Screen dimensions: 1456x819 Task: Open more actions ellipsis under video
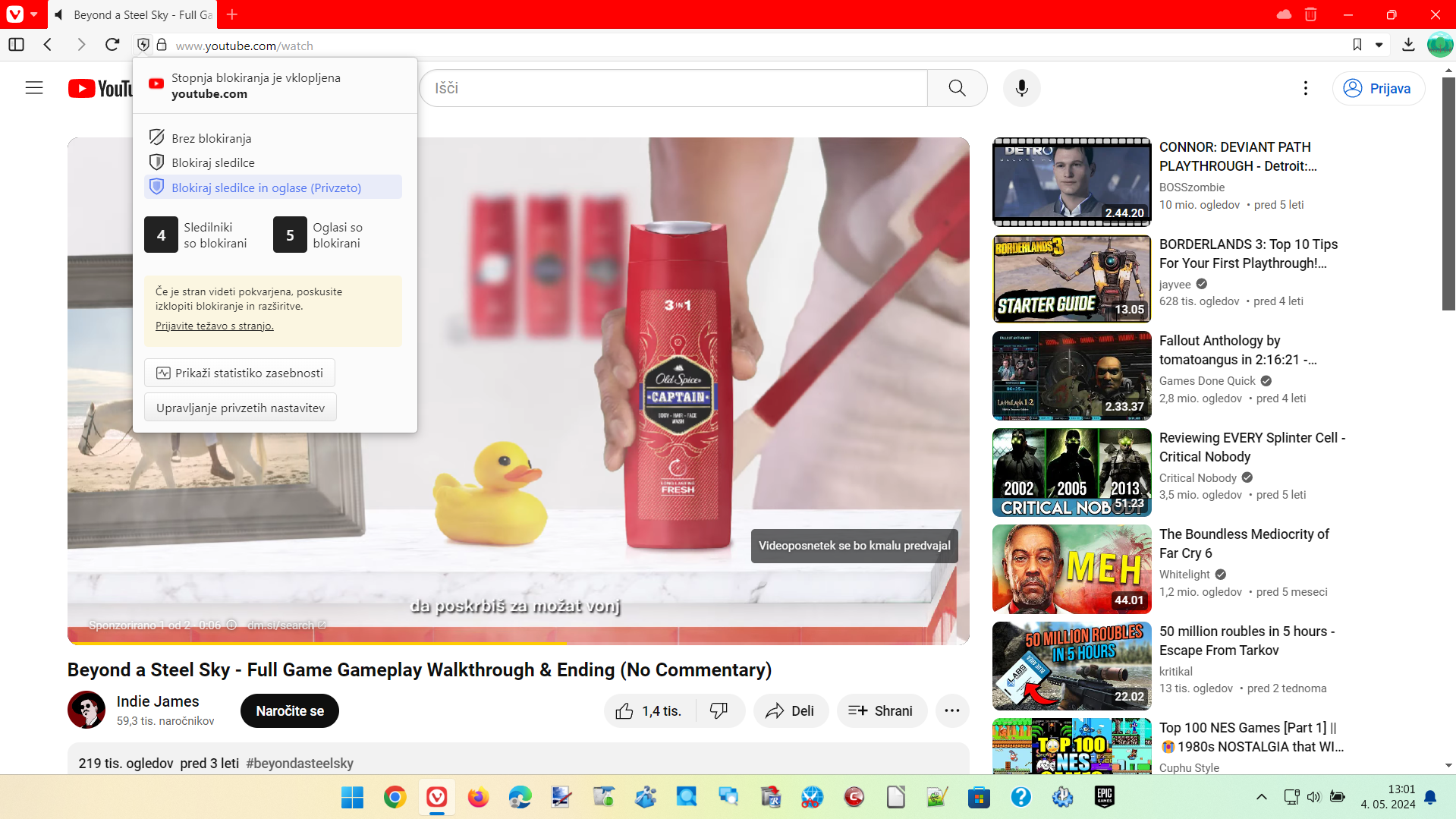click(x=952, y=710)
